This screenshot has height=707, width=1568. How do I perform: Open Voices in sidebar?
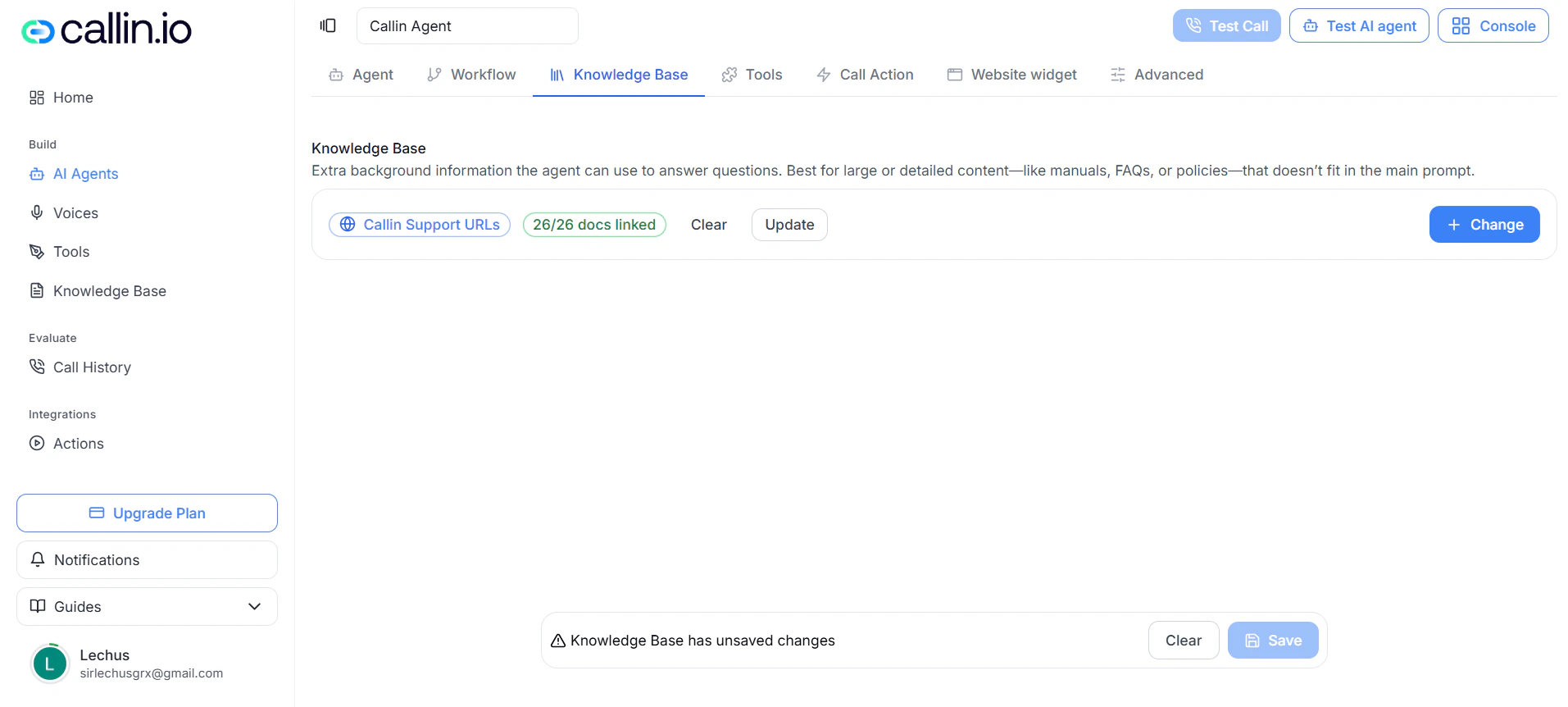pyautogui.click(x=64, y=213)
